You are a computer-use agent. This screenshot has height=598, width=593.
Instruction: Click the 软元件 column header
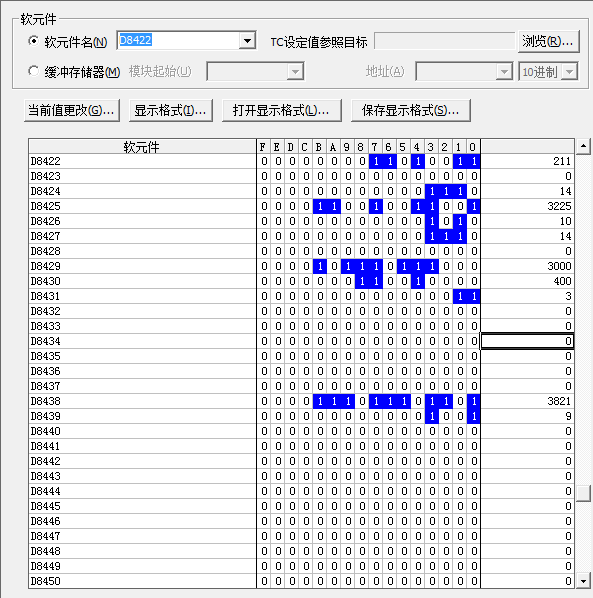pyautogui.click(x=142, y=146)
